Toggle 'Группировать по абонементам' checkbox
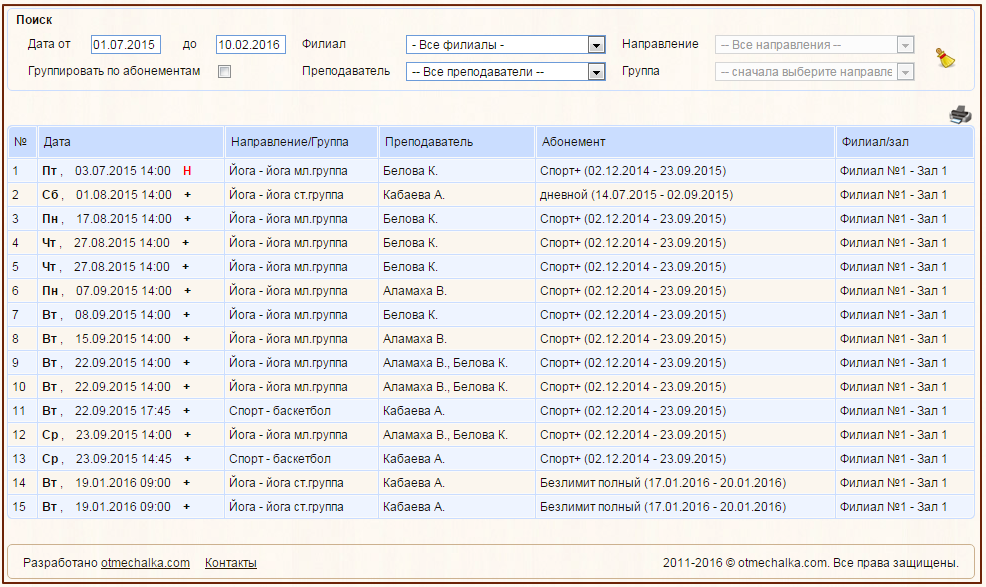Screen dimensions: 986x587 [x=224, y=72]
